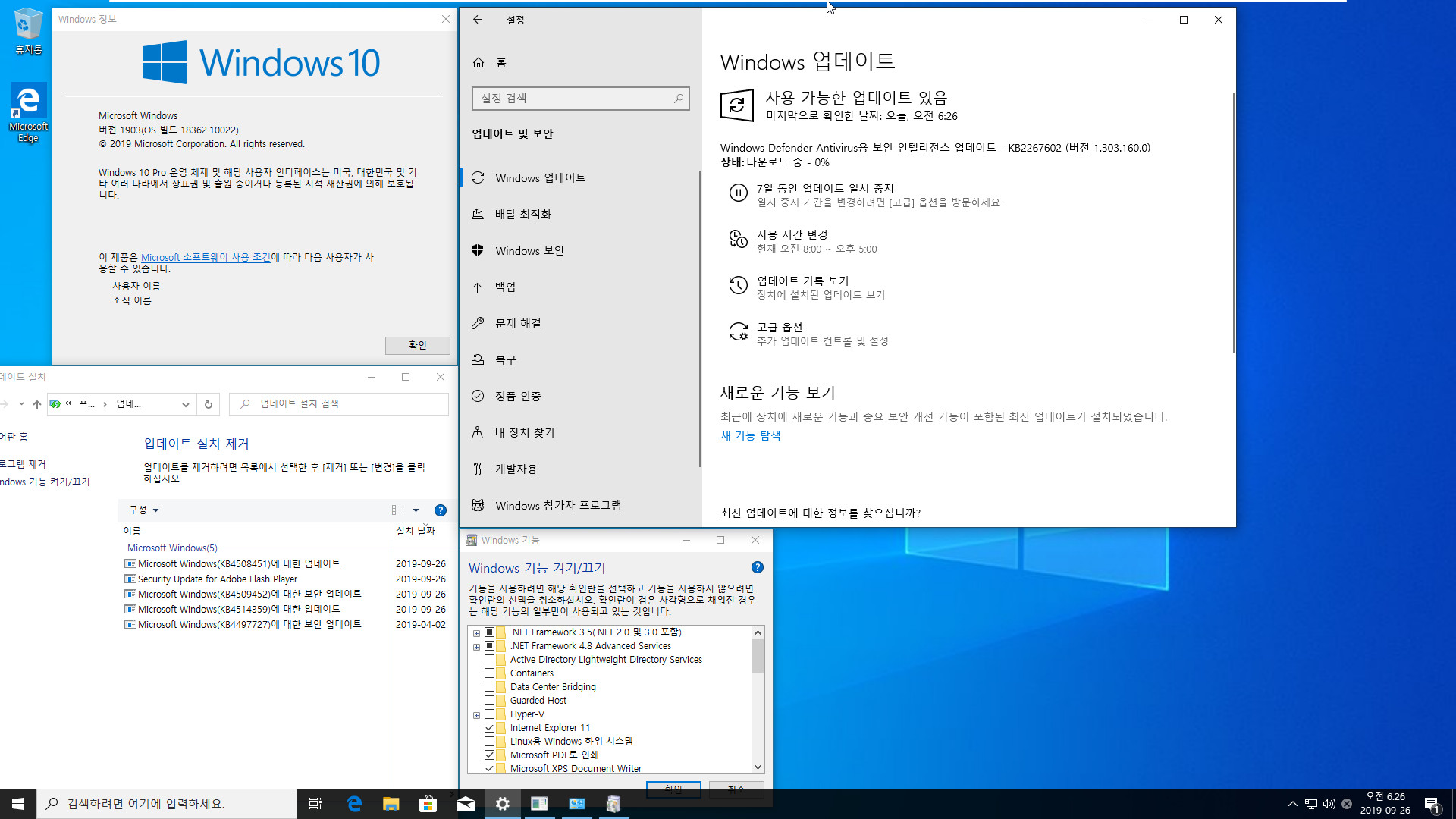Toggle the .NET Framework 3.5 checkbox

[489, 632]
